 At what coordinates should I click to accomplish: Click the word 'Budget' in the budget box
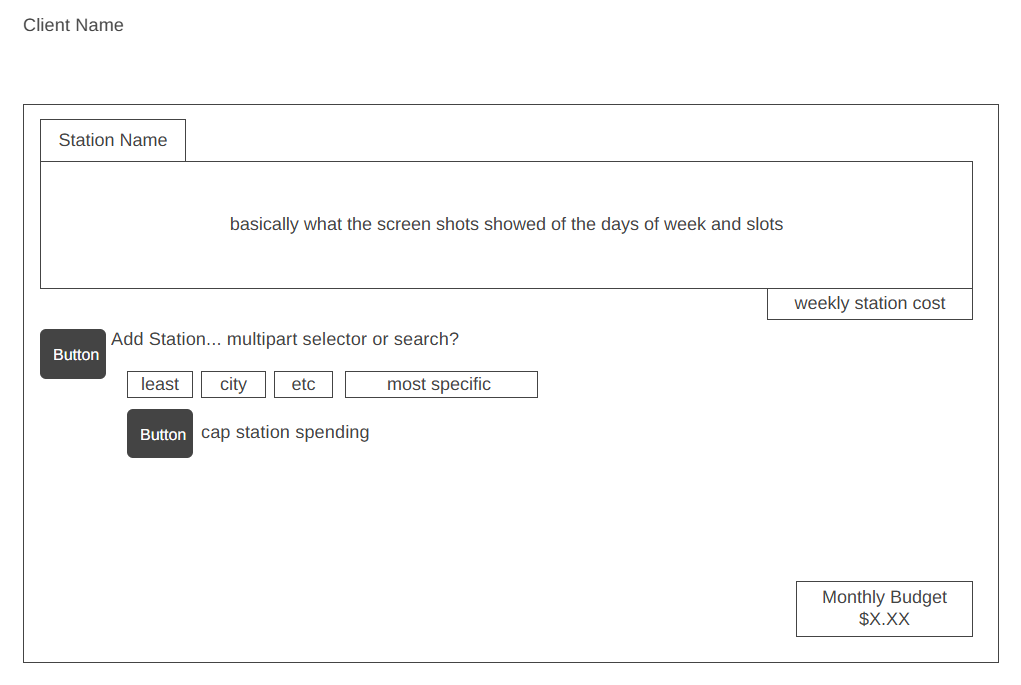(x=918, y=597)
